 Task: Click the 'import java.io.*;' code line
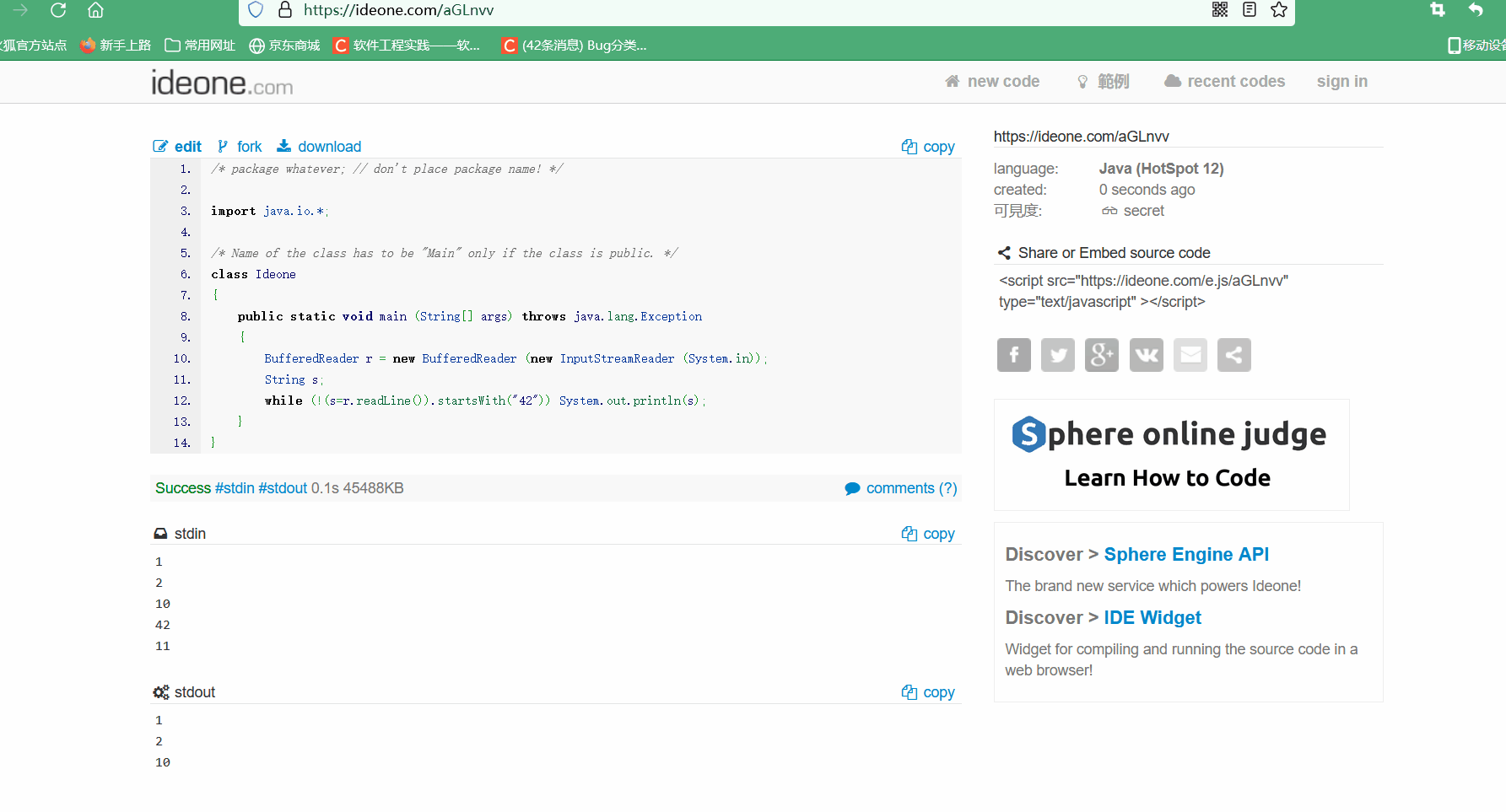click(270, 211)
